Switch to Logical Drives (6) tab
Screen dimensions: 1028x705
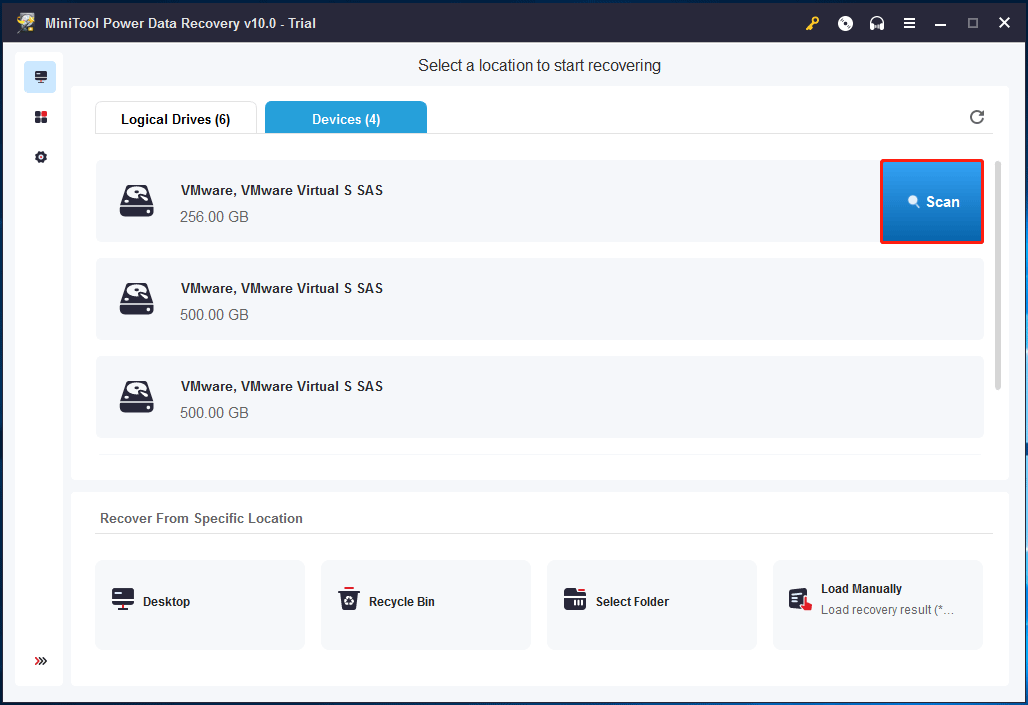(176, 118)
